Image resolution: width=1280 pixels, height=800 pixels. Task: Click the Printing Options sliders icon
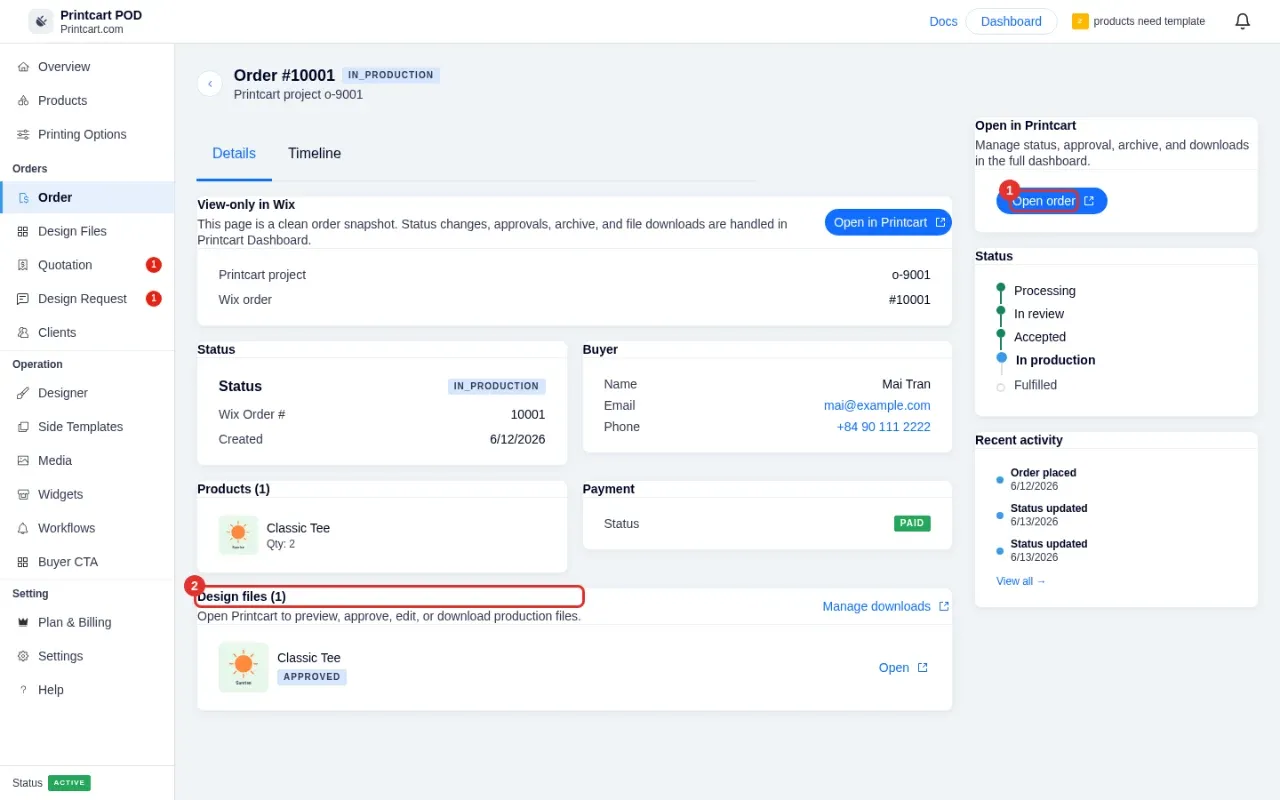(x=23, y=135)
